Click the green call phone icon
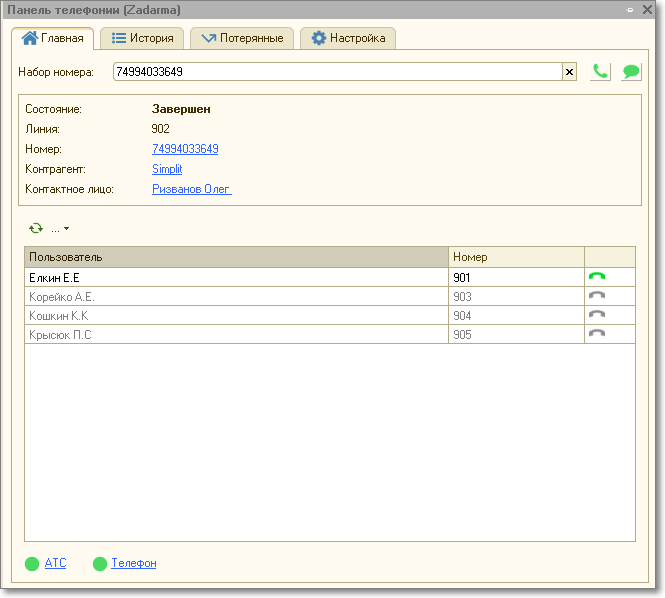This screenshot has width=665, height=598. [x=600, y=72]
